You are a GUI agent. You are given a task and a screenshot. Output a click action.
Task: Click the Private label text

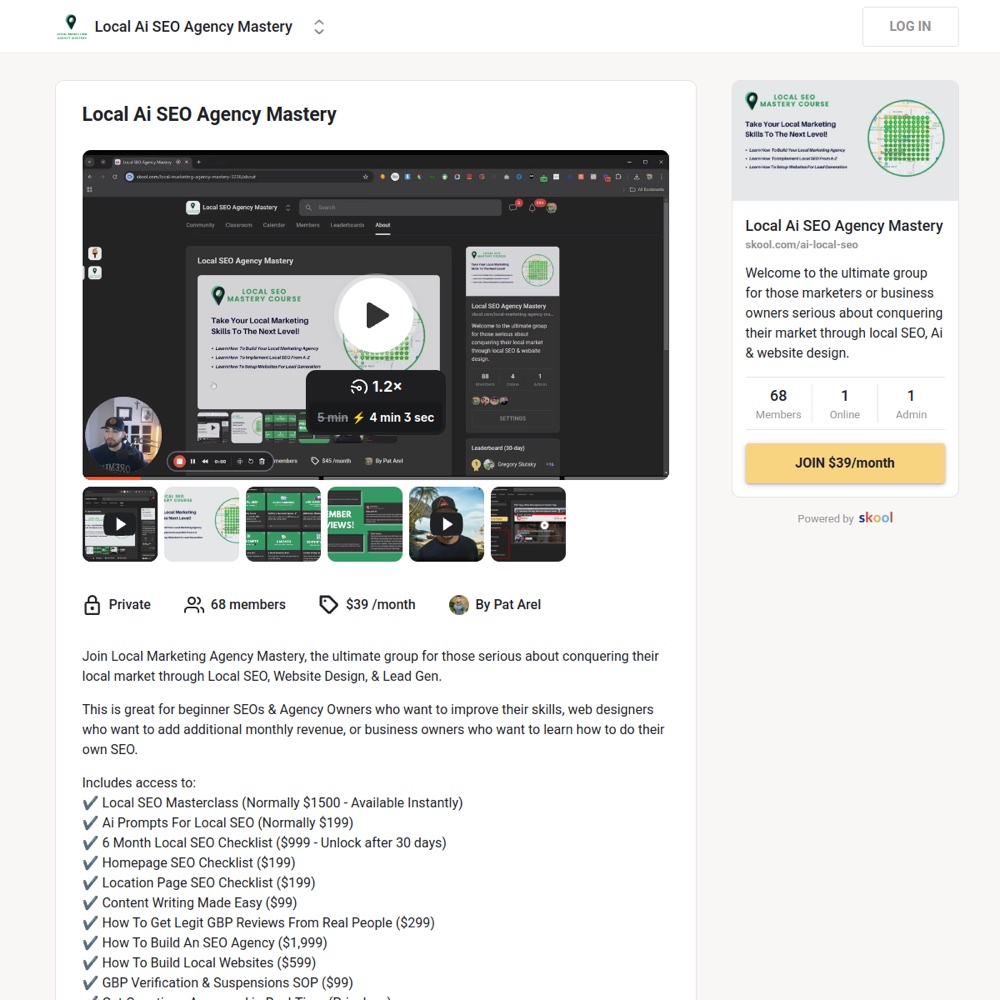click(129, 605)
